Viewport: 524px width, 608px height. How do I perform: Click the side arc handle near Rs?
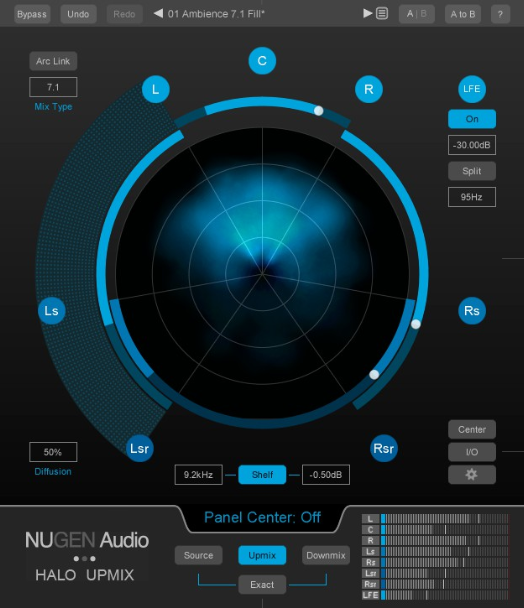pyautogui.click(x=415, y=324)
